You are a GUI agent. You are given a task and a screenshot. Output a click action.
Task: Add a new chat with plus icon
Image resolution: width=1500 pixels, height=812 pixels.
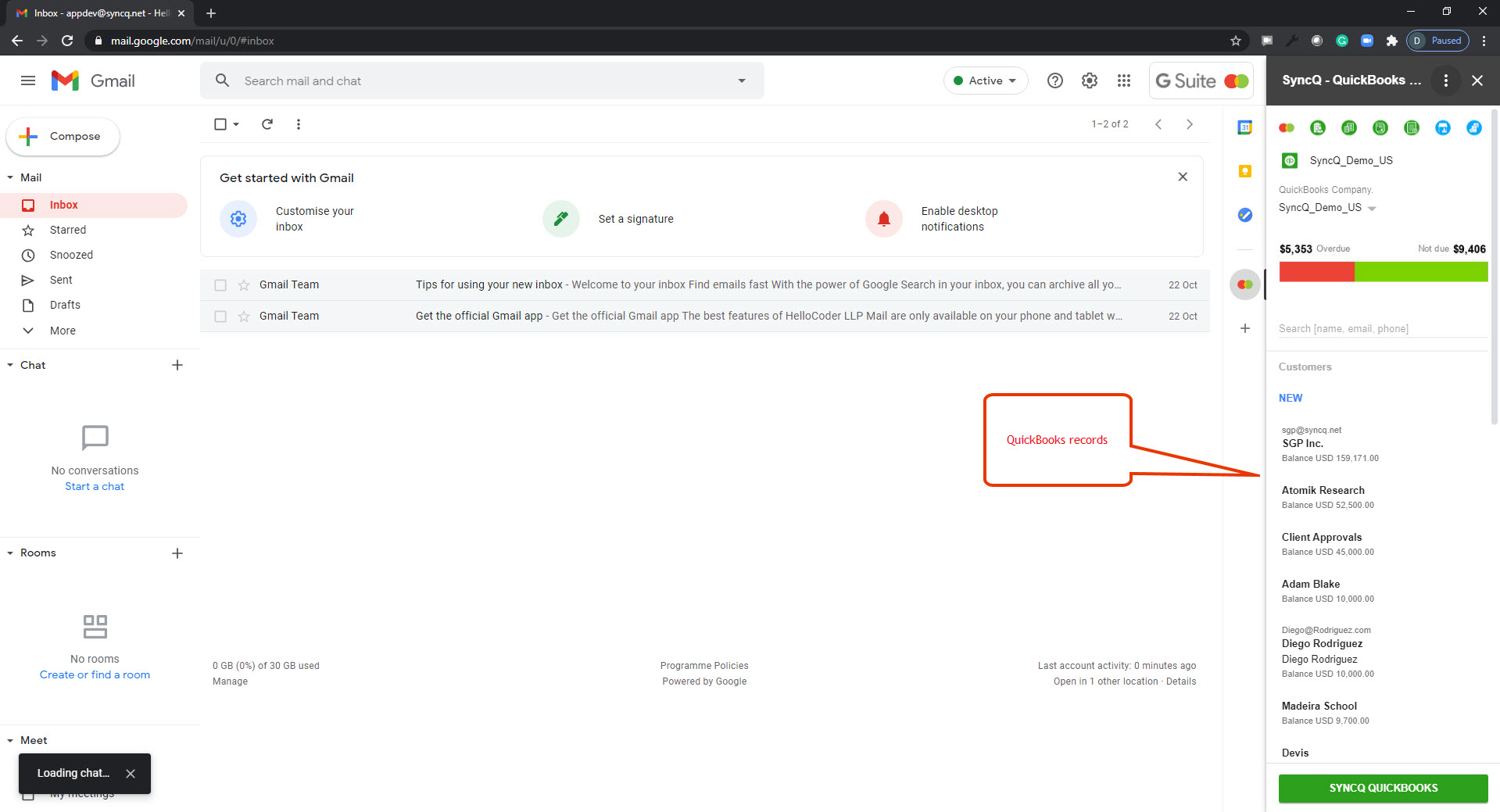pyautogui.click(x=177, y=365)
